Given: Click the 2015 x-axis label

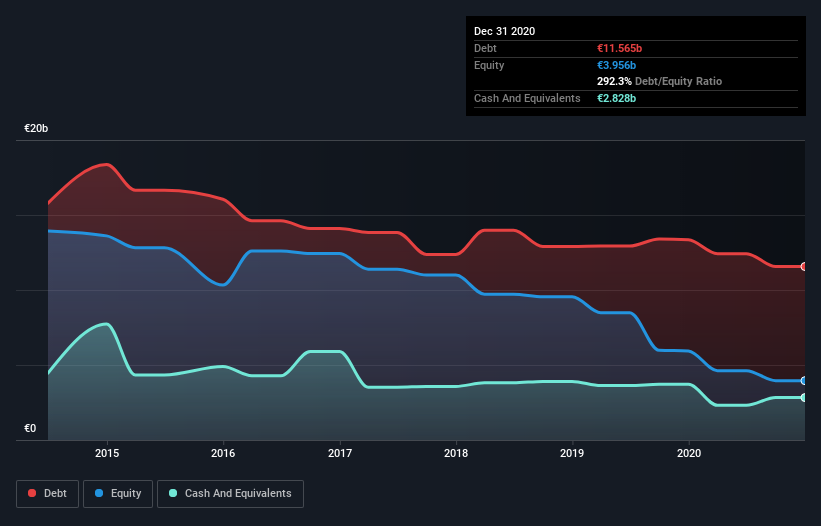Looking at the screenshot, I should (107, 453).
